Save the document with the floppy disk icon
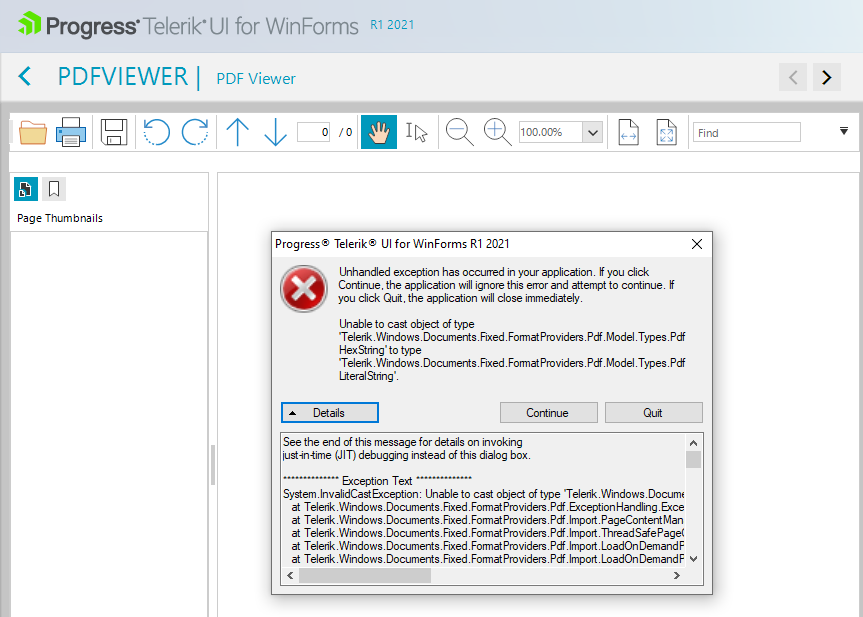The height and width of the screenshot is (617, 863). tap(114, 132)
